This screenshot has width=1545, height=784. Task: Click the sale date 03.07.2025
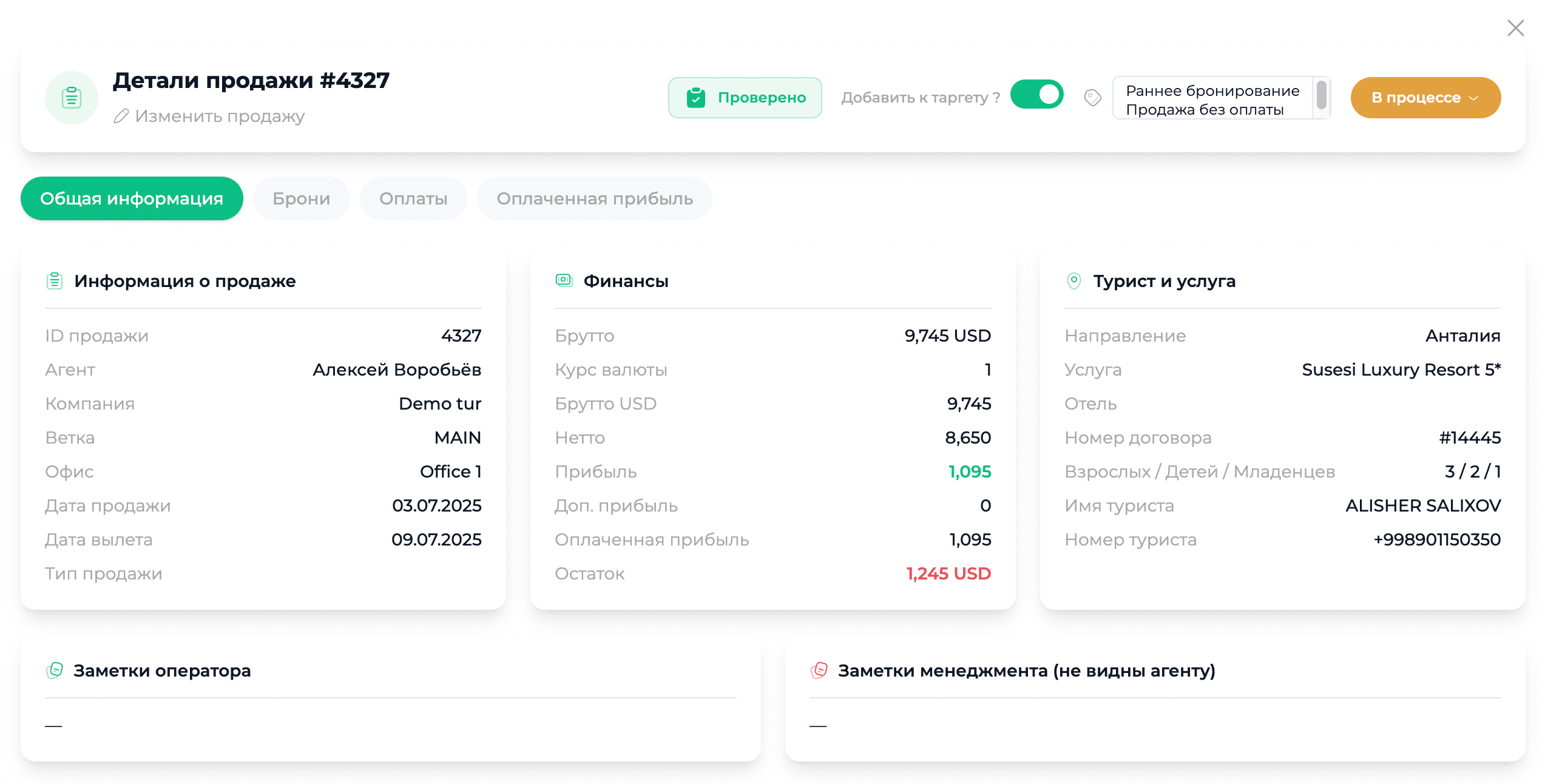pos(436,505)
